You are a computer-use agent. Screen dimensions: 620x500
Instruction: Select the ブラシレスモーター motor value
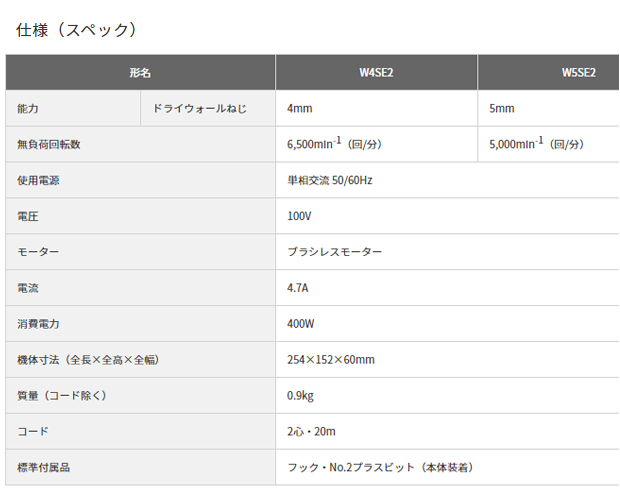click(x=334, y=252)
